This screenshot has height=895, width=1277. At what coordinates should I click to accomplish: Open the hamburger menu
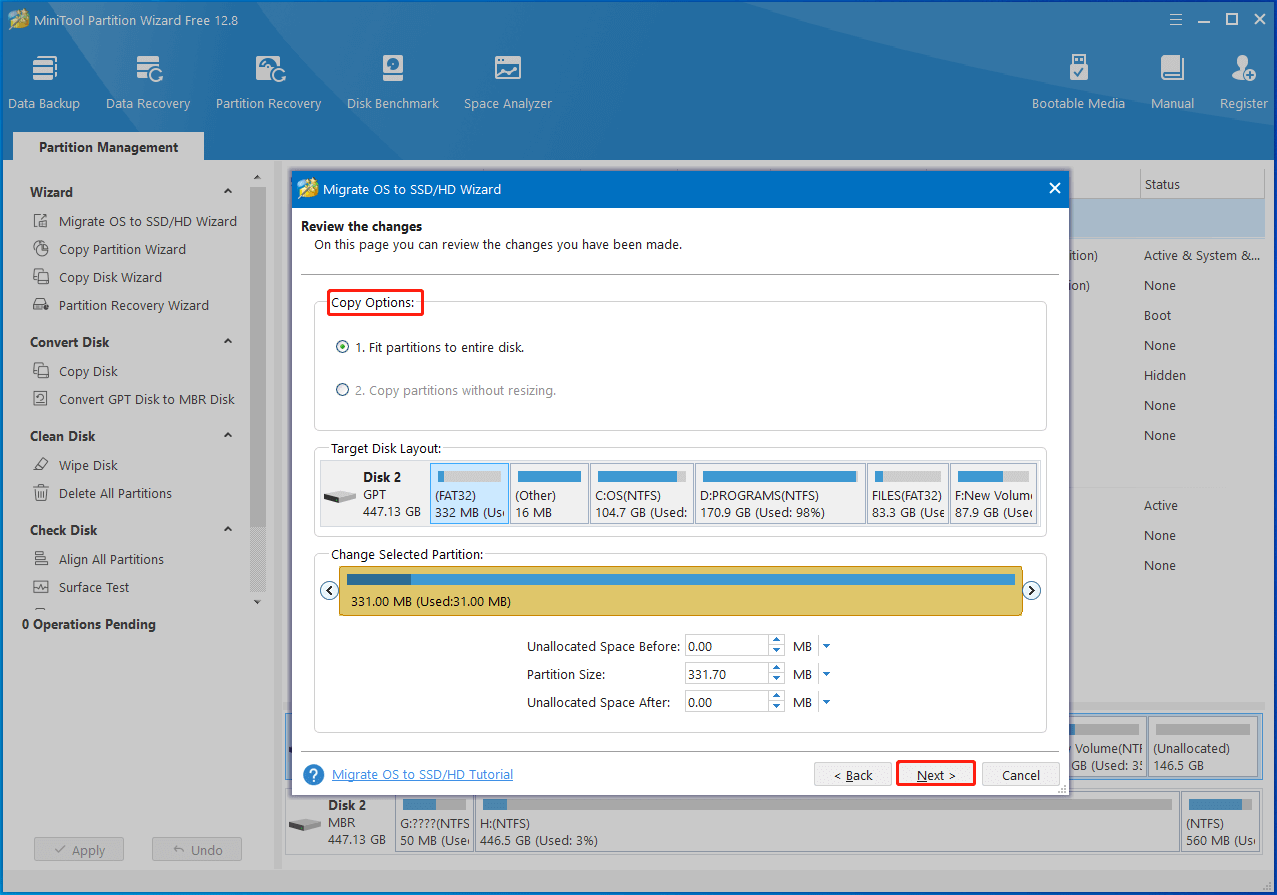(x=1175, y=18)
